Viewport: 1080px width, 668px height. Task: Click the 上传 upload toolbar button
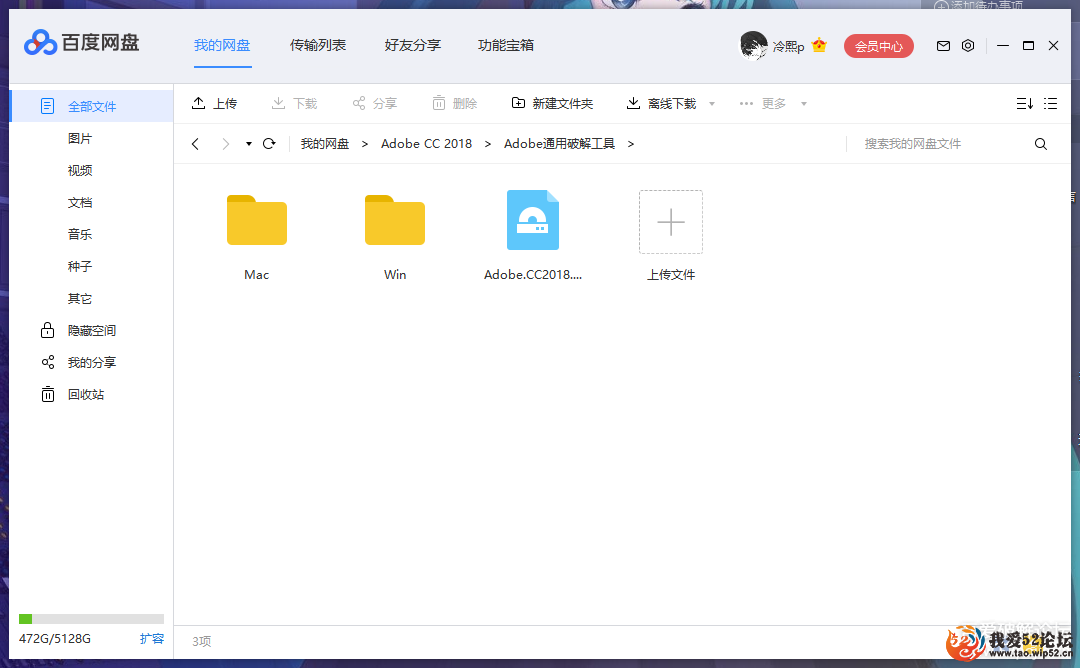(x=214, y=103)
